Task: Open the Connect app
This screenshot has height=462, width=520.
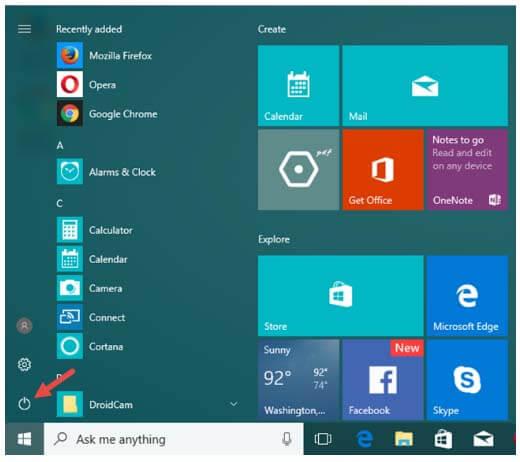Action: pos(91,317)
